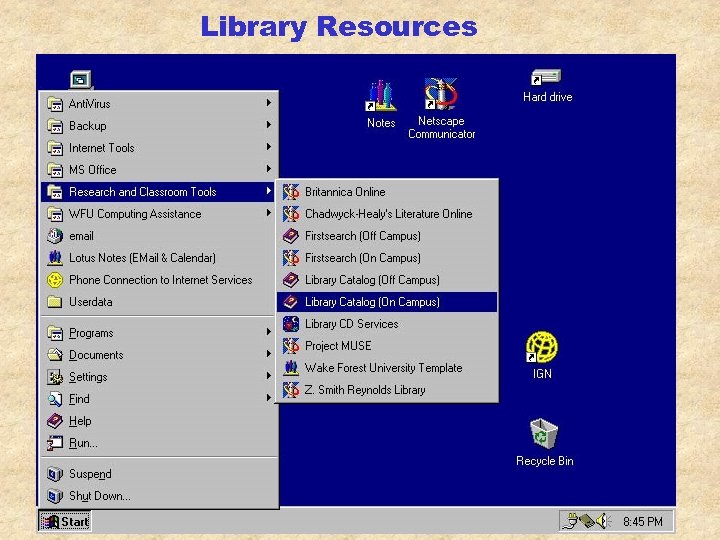Expand the Programs submenu arrow
720x540 pixels.
tap(269, 332)
